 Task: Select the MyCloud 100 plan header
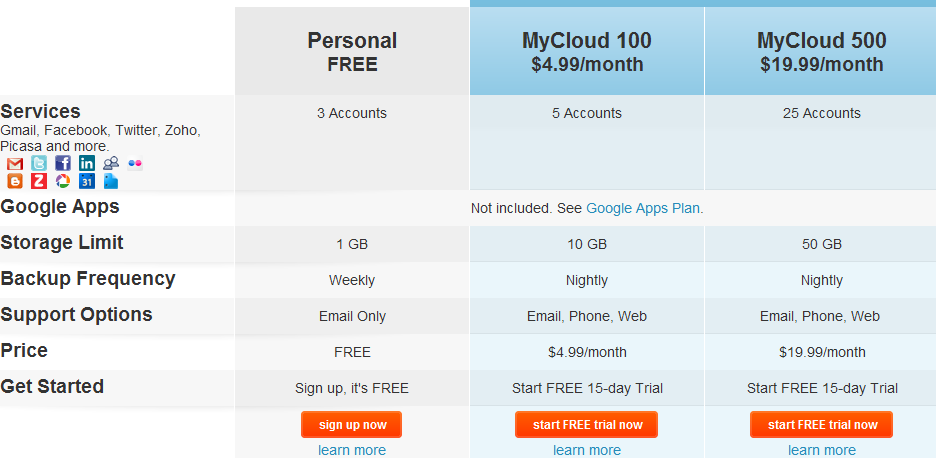point(587,51)
